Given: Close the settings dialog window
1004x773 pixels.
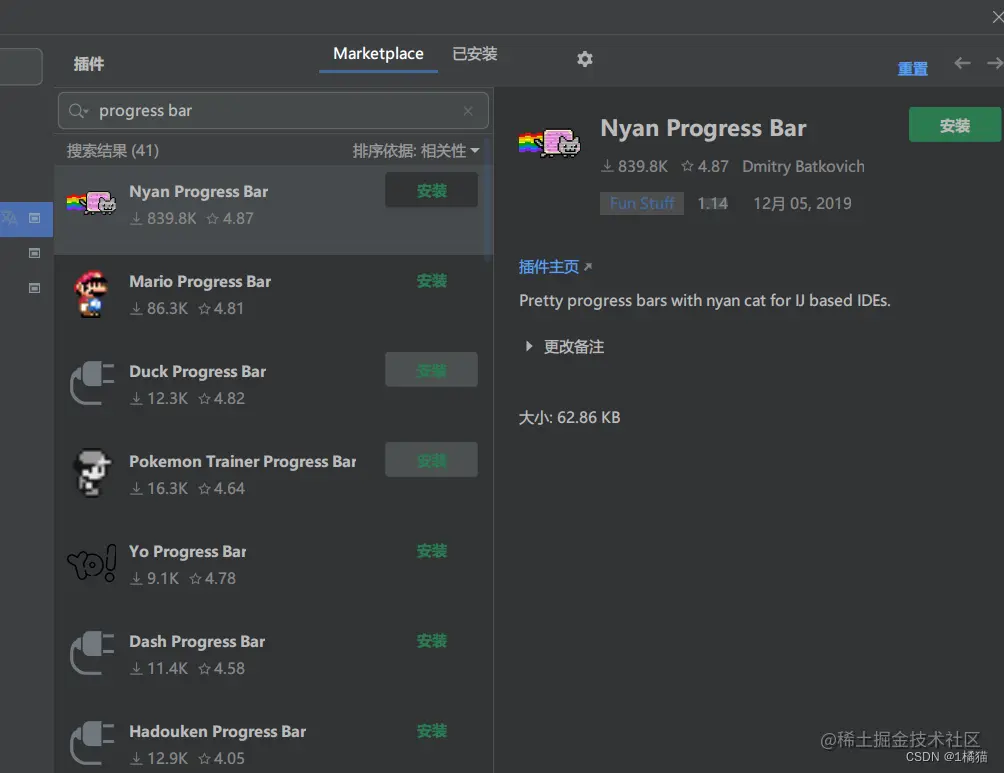Looking at the screenshot, I should [998, 17].
